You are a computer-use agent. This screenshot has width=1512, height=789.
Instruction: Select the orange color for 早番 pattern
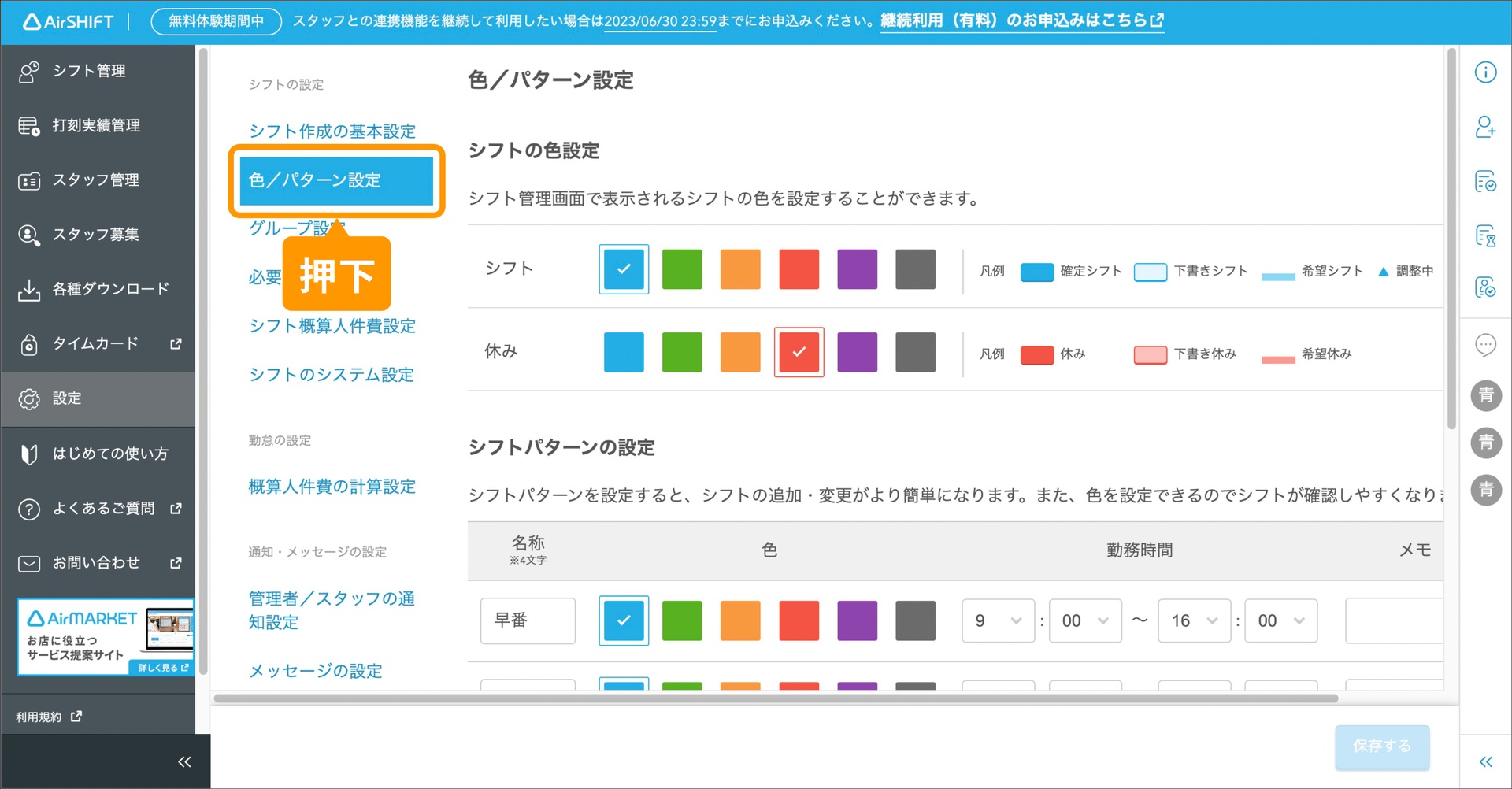(x=740, y=620)
